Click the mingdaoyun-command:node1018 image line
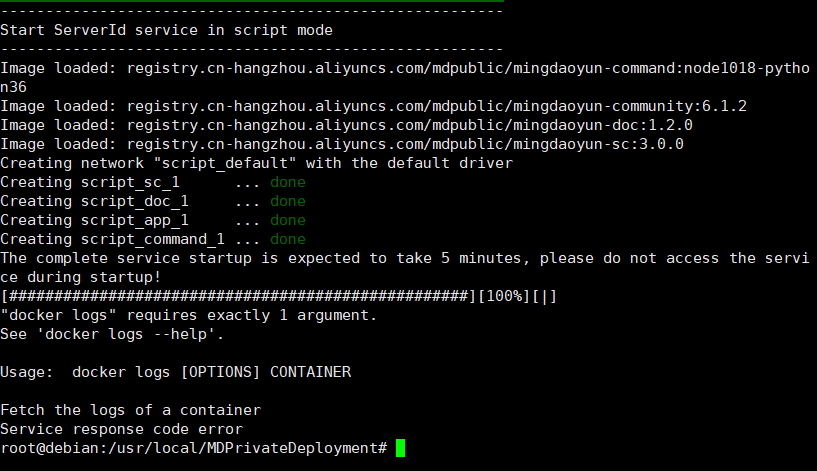This screenshot has height=471, width=817. tap(400, 68)
